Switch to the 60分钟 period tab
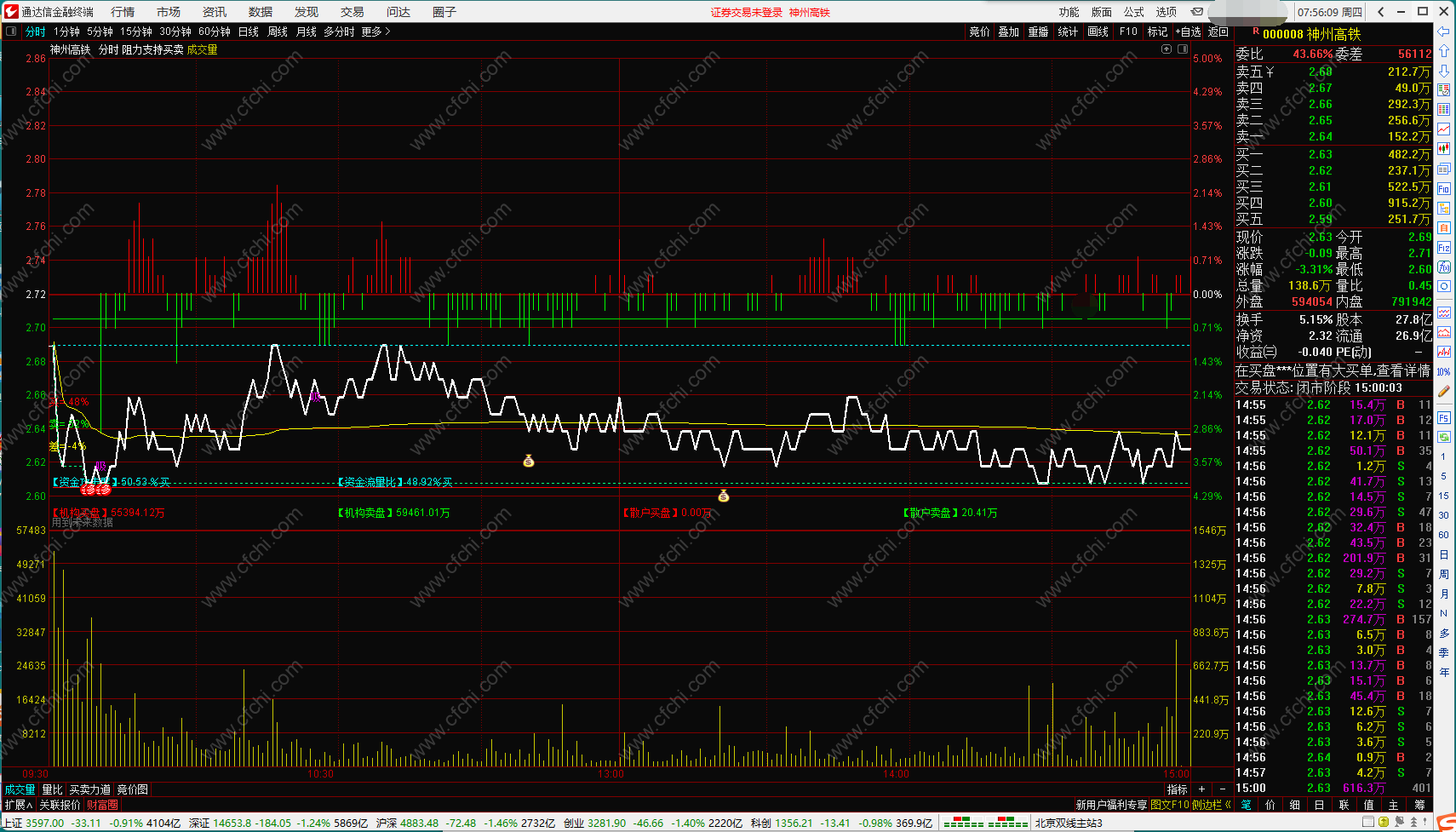 point(215,32)
